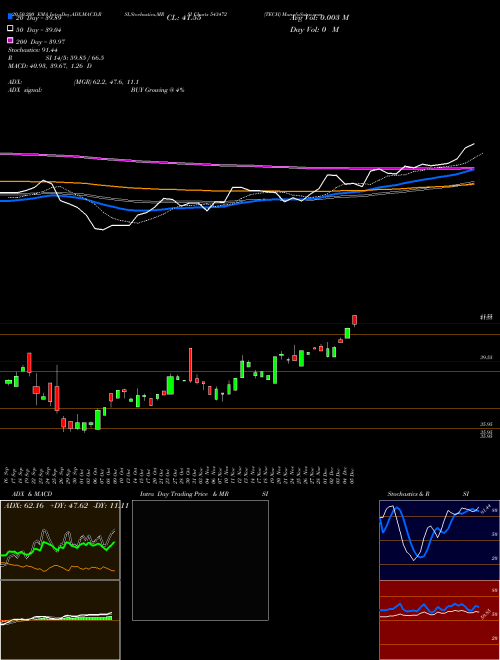Click the magenta 200 Day legend swatch
The width and height of the screenshot is (500, 660).
pos(10,41)
